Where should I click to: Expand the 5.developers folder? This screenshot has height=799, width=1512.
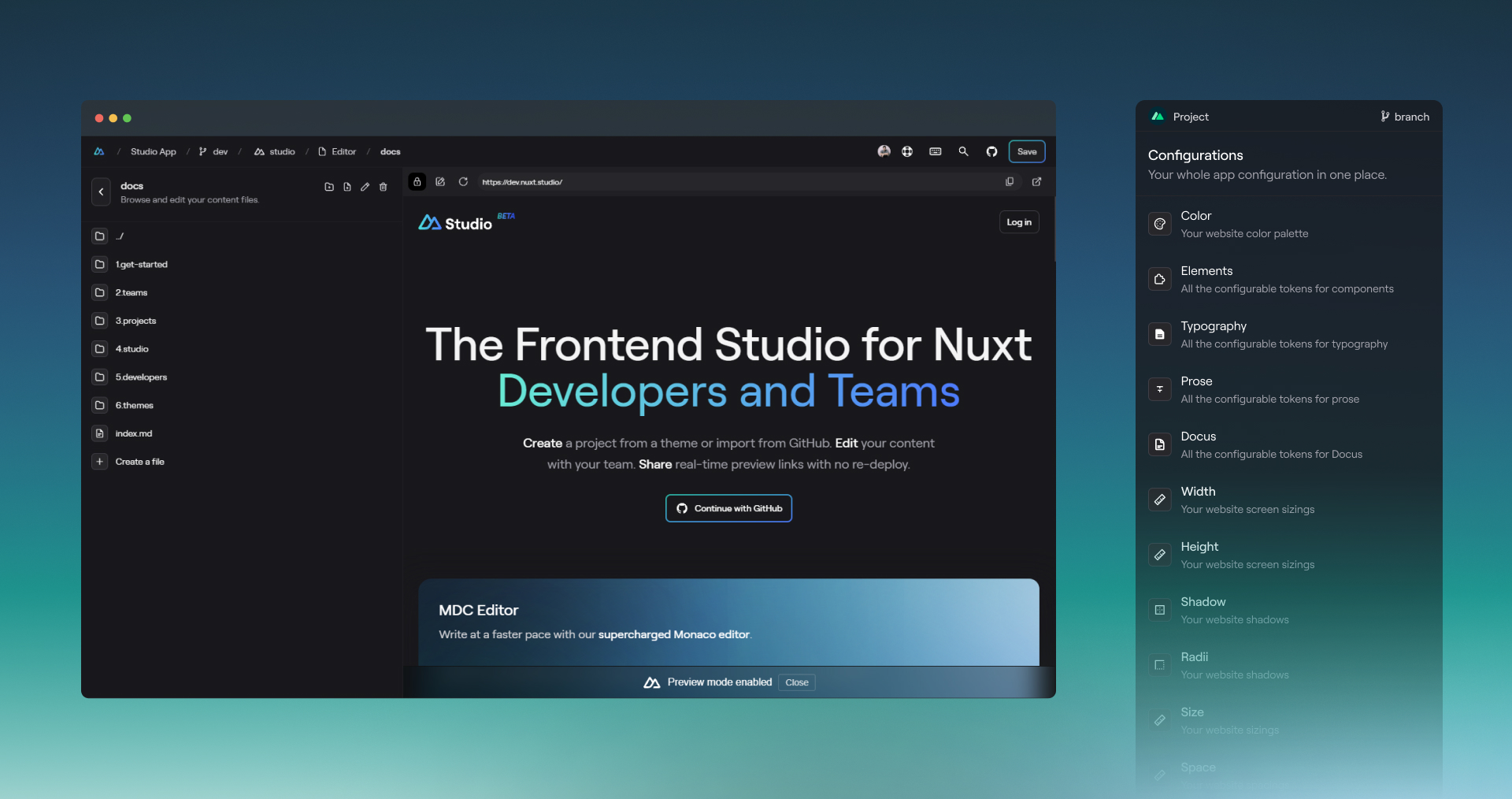(243, 377)
